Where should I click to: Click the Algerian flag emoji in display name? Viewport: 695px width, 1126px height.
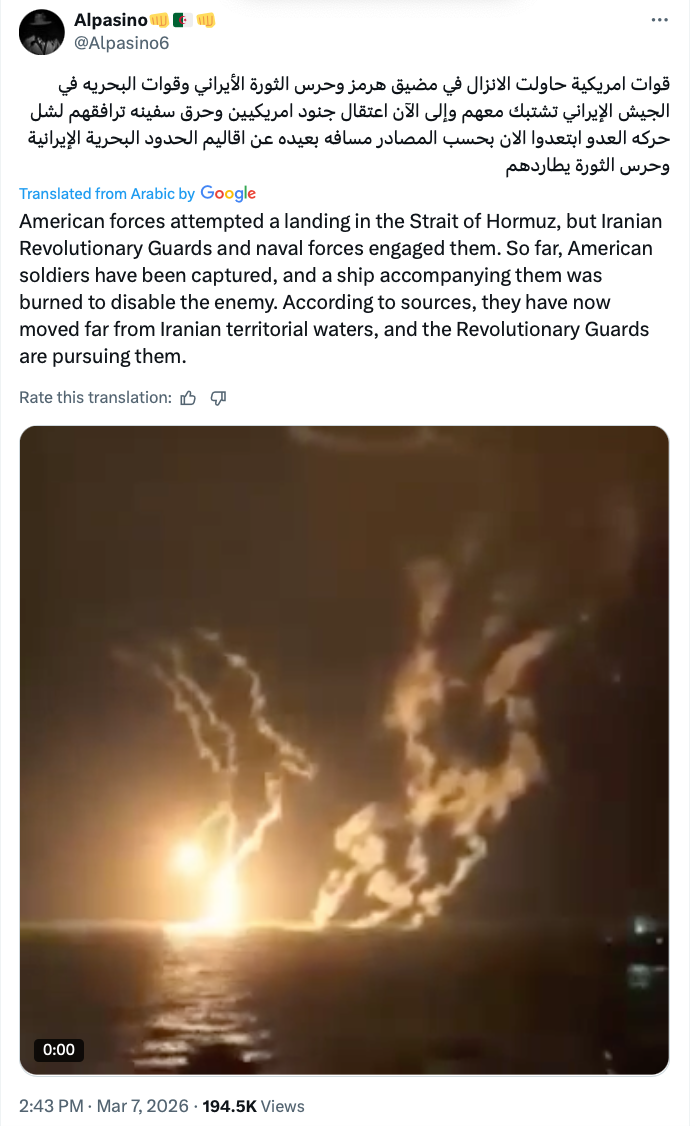pos(182,20)
